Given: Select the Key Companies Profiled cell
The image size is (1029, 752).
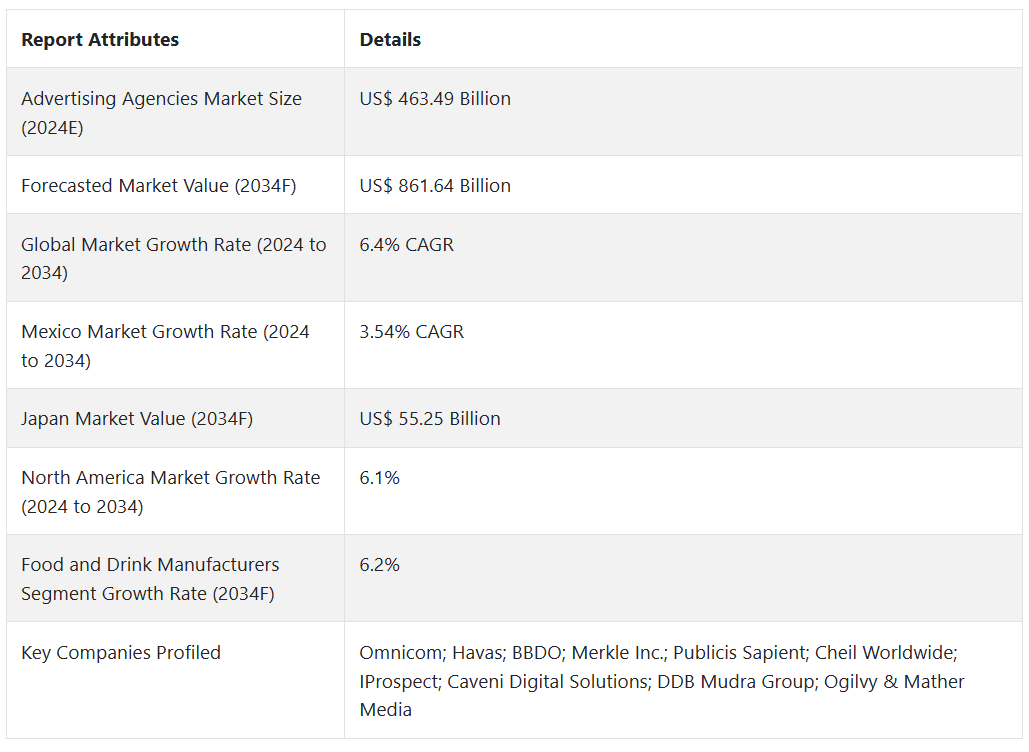Looking at the screenshot, I should click(121, 653).
